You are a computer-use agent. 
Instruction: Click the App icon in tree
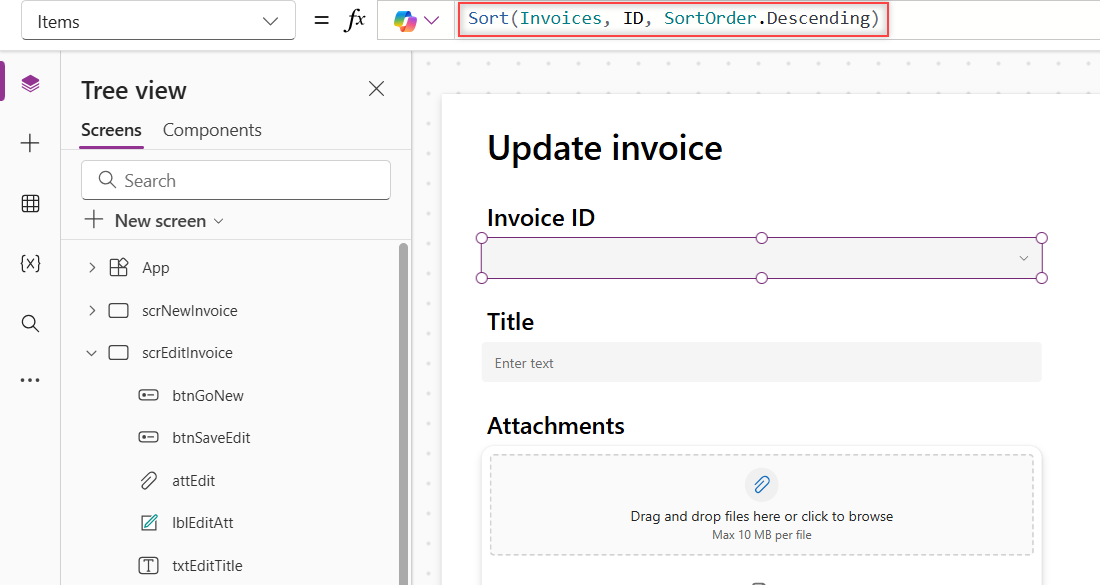[x=119, y=267]
